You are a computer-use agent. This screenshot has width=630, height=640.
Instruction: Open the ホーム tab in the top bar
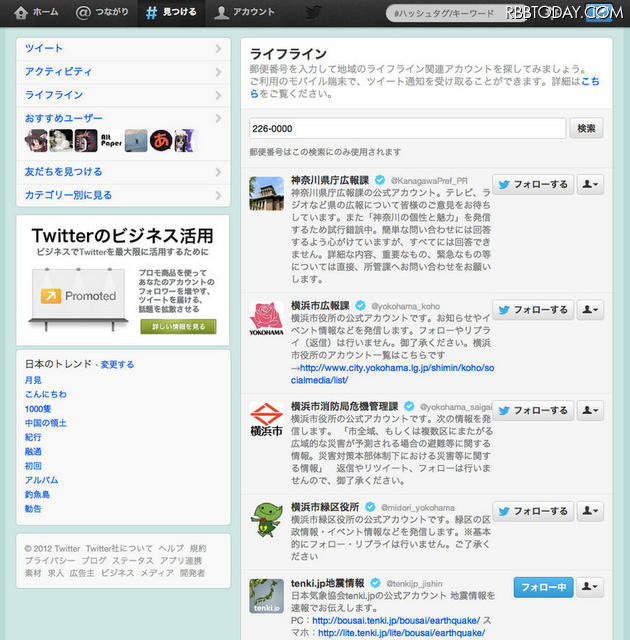(x=36, y=12)
